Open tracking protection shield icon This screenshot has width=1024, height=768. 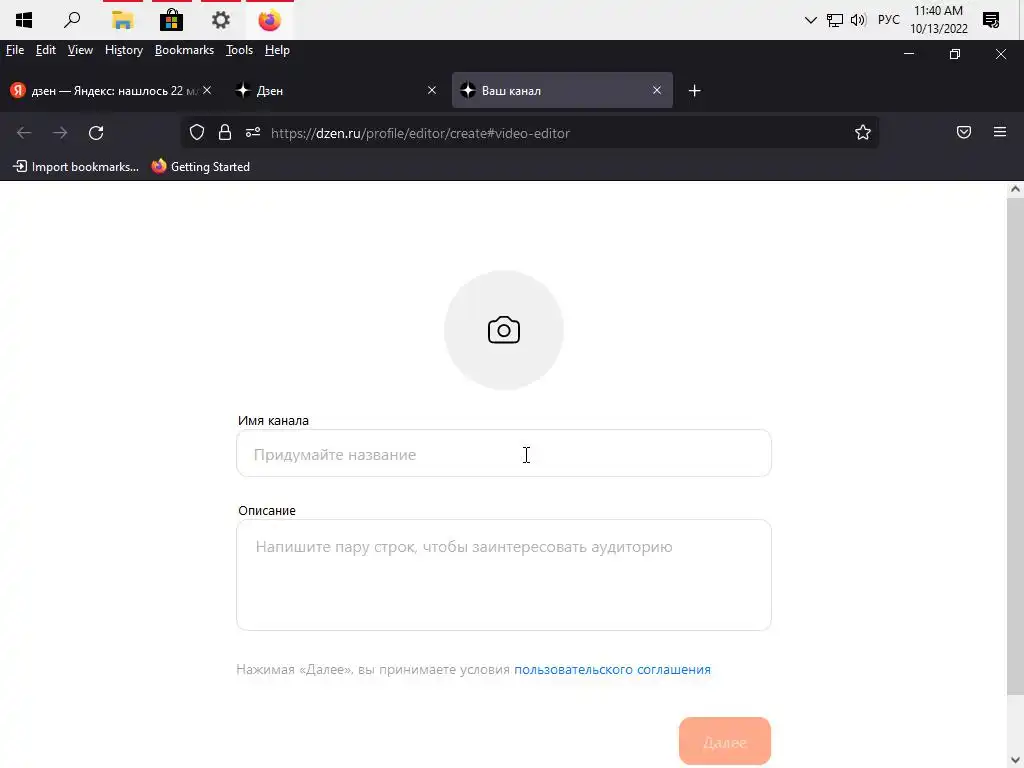197,133
